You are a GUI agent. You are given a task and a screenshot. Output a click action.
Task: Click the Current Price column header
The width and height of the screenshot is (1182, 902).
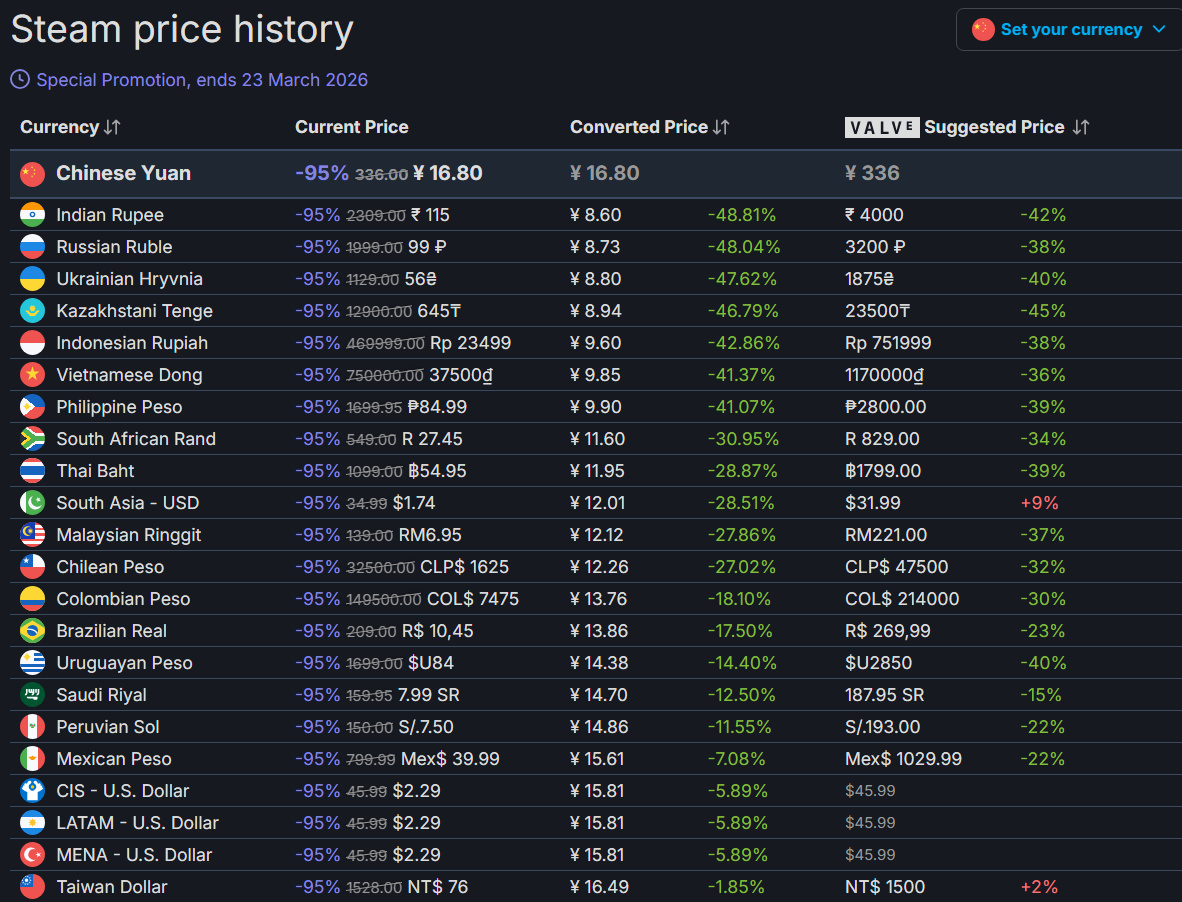click(x=351, y=127)
